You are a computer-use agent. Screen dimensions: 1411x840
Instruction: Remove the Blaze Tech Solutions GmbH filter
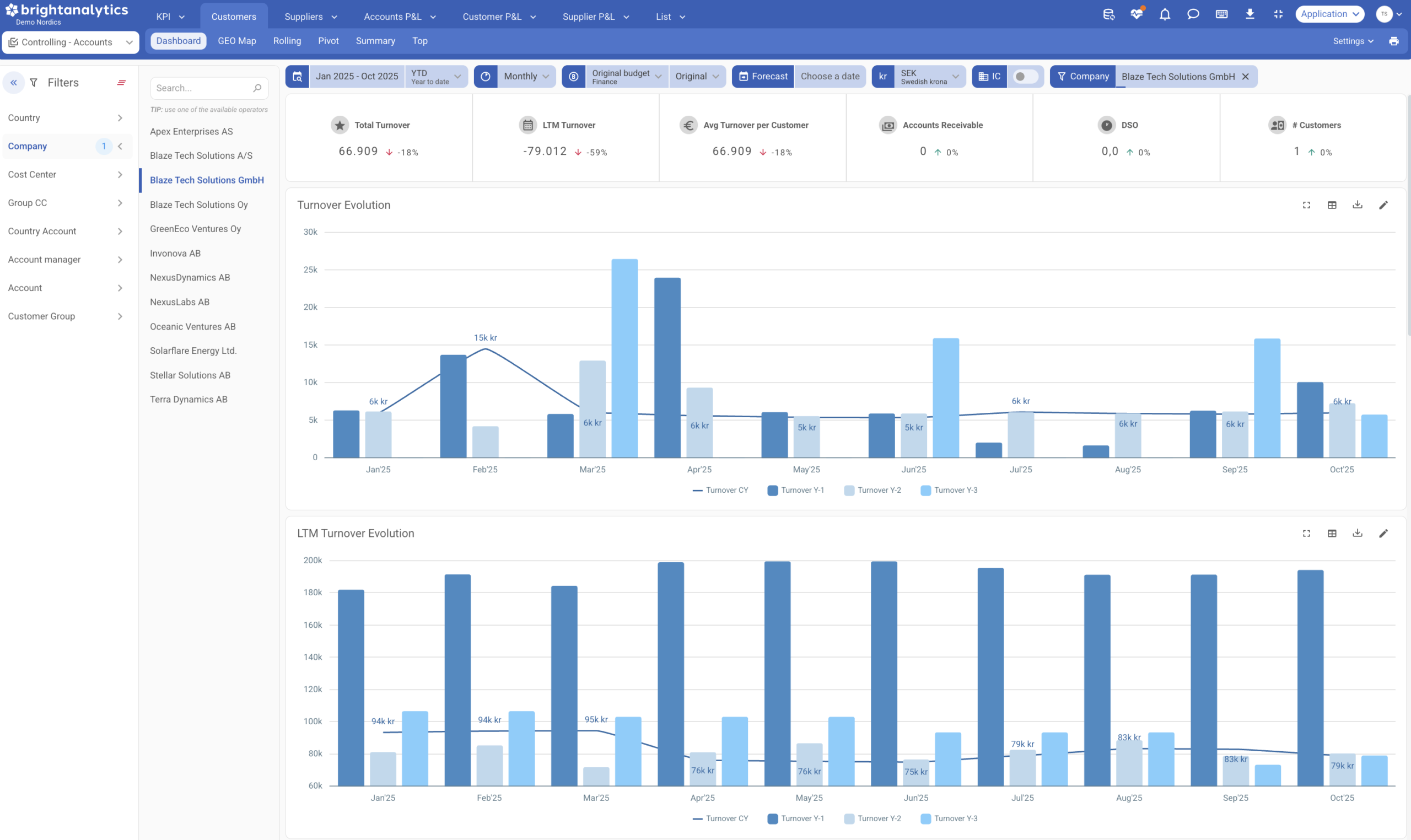pos(1245,77)
